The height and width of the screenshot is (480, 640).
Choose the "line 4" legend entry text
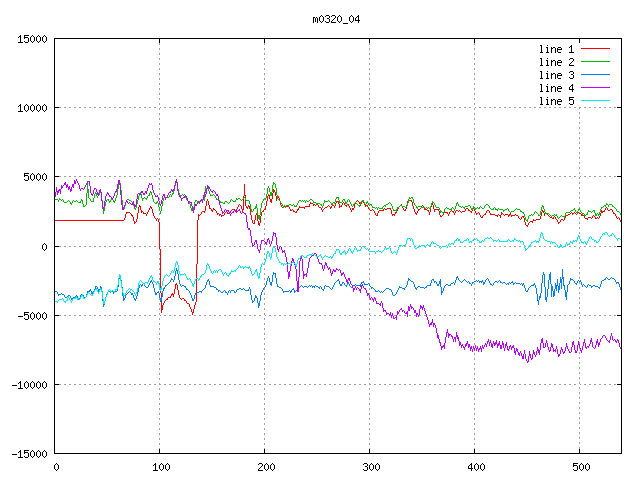click(x=557, y=88)
